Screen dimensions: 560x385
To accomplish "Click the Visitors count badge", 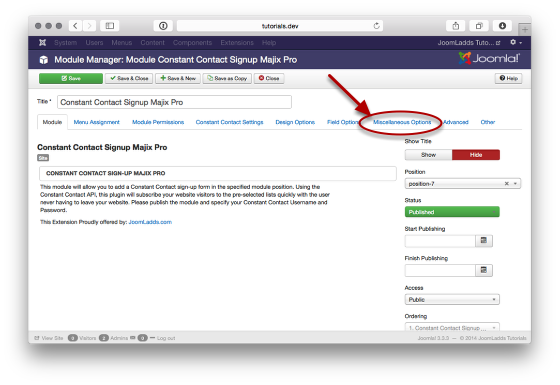I will [72, 338].
